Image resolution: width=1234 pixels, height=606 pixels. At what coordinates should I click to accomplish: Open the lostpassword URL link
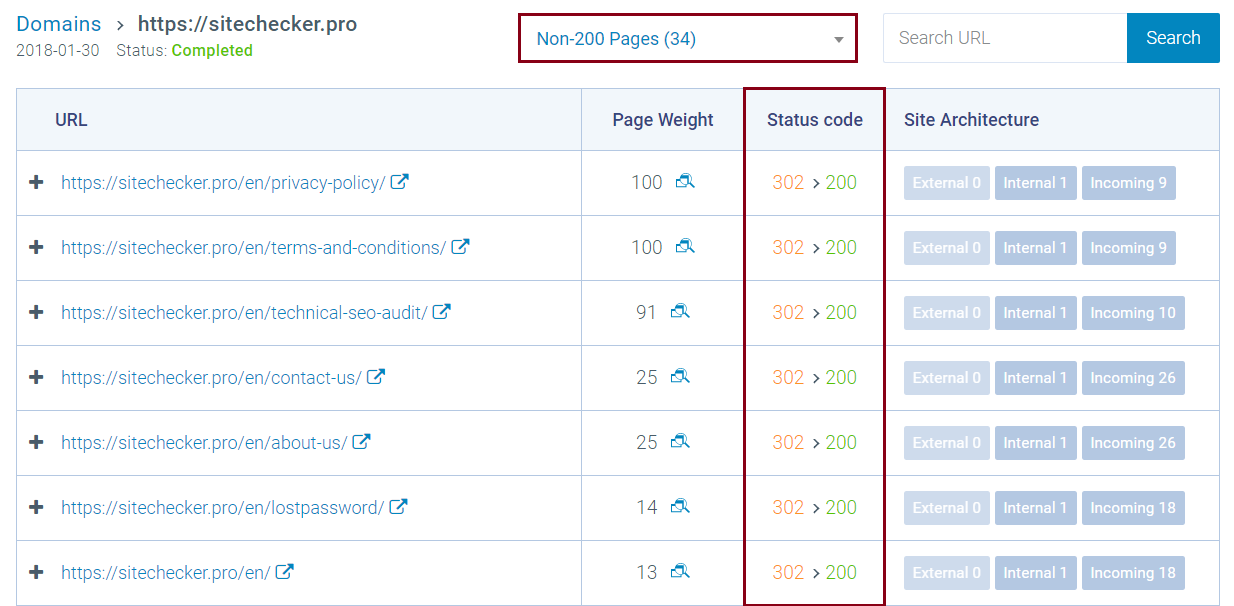(222, 508)
